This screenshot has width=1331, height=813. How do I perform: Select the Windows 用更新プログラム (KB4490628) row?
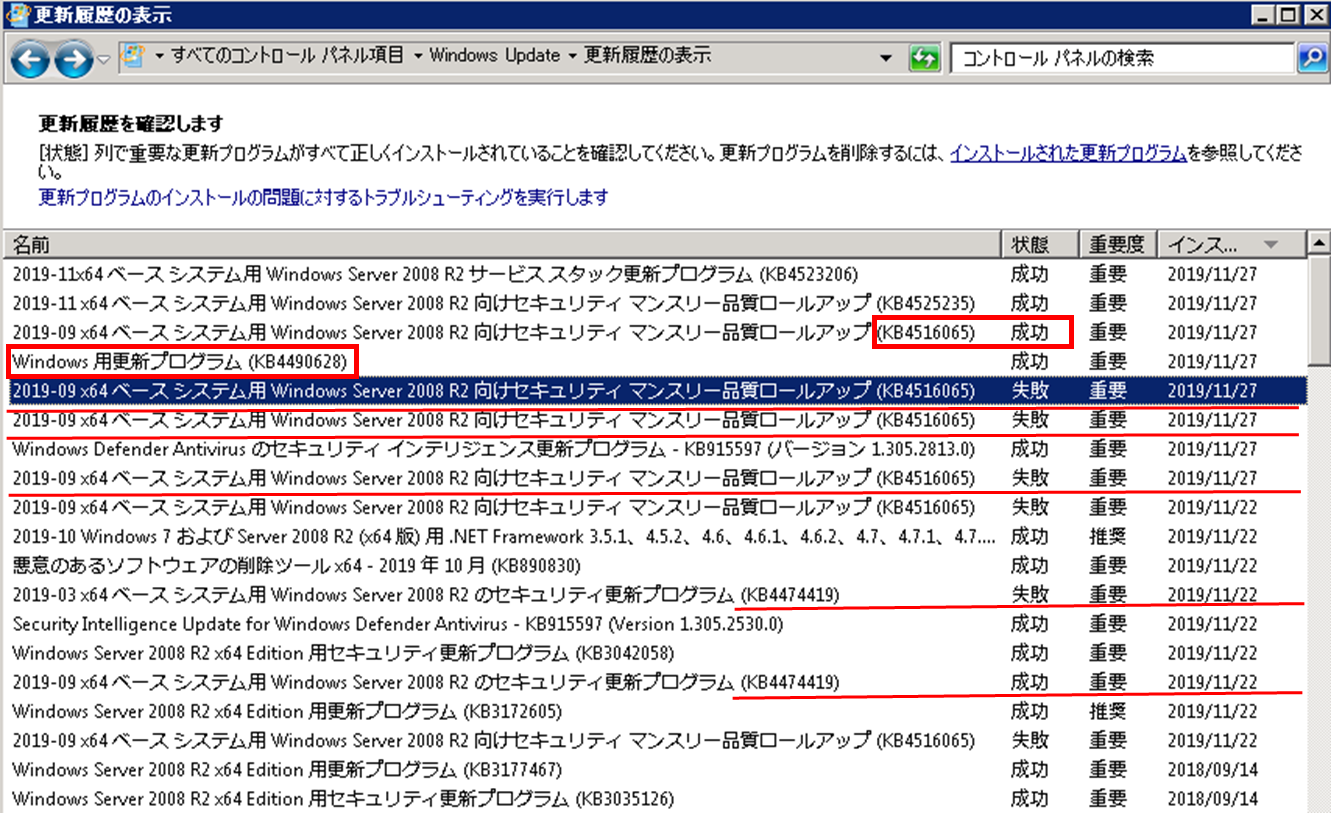(655, 361)
